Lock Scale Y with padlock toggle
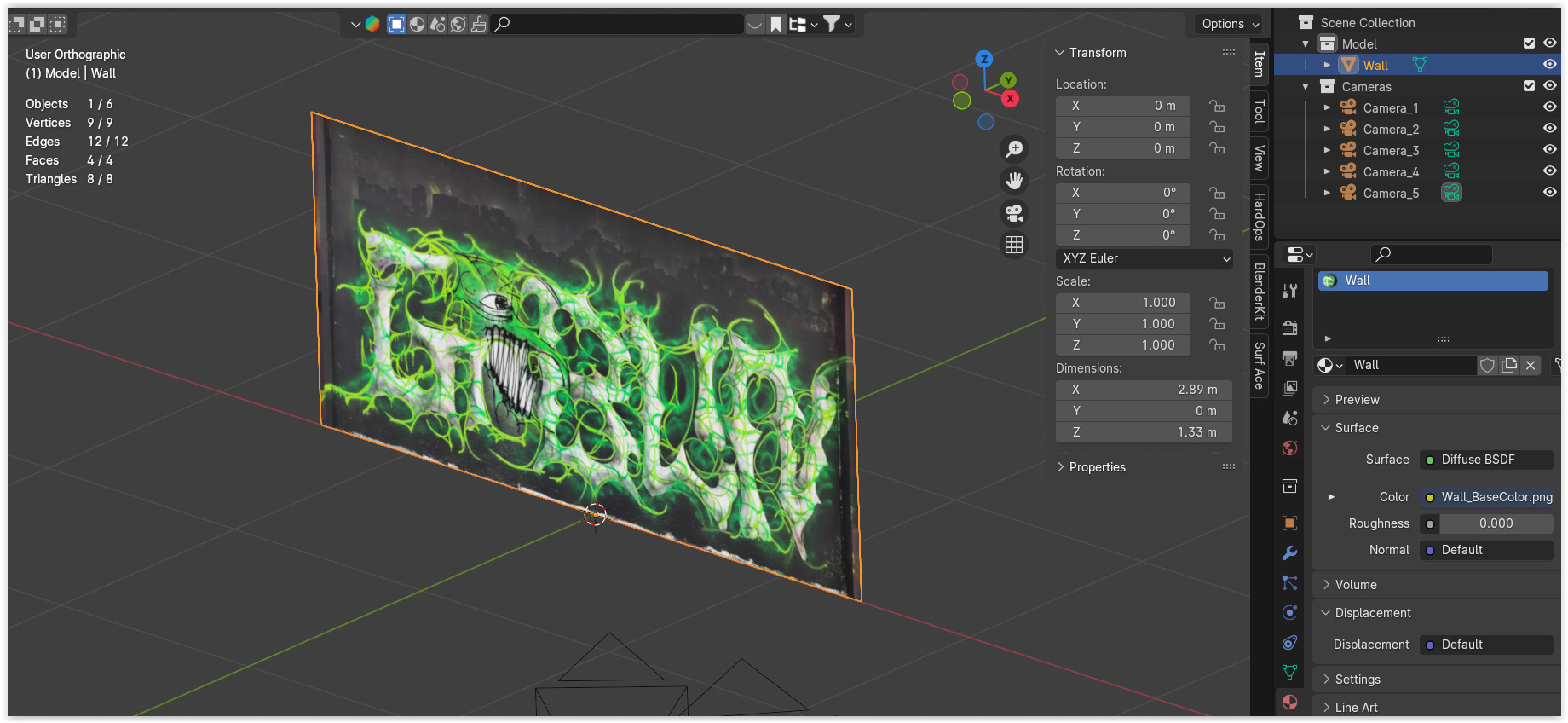The height and width of the screenshot is (723, 1568). point(1217,324)
